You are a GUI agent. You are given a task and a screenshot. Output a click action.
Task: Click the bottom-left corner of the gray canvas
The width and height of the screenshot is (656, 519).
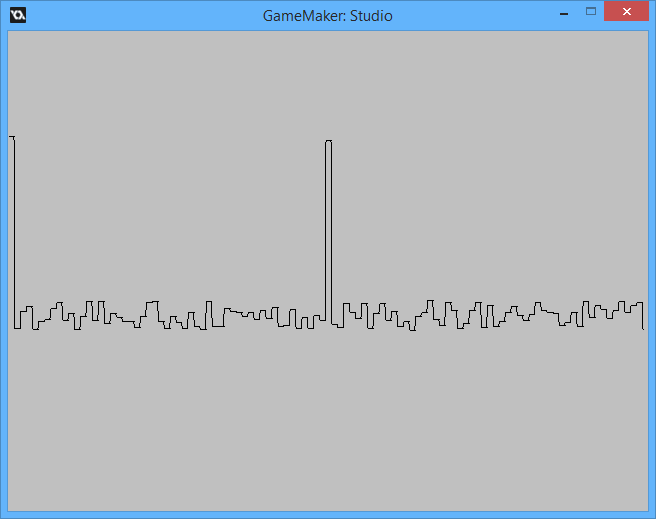[x=10, y=508]
